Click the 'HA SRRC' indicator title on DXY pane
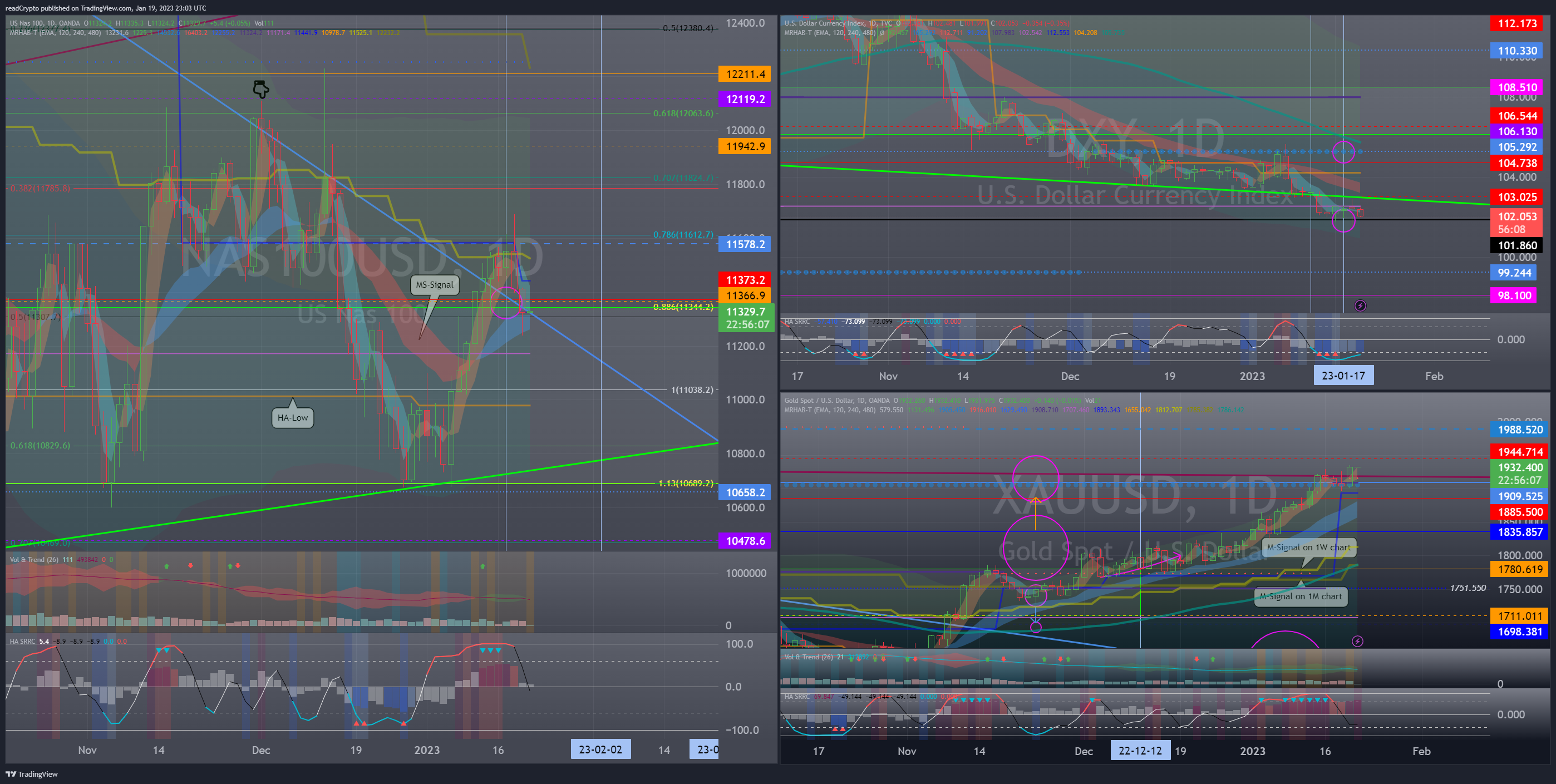Image resolution: width=1556 pixels, height=784 pixels. pos(797,321)
